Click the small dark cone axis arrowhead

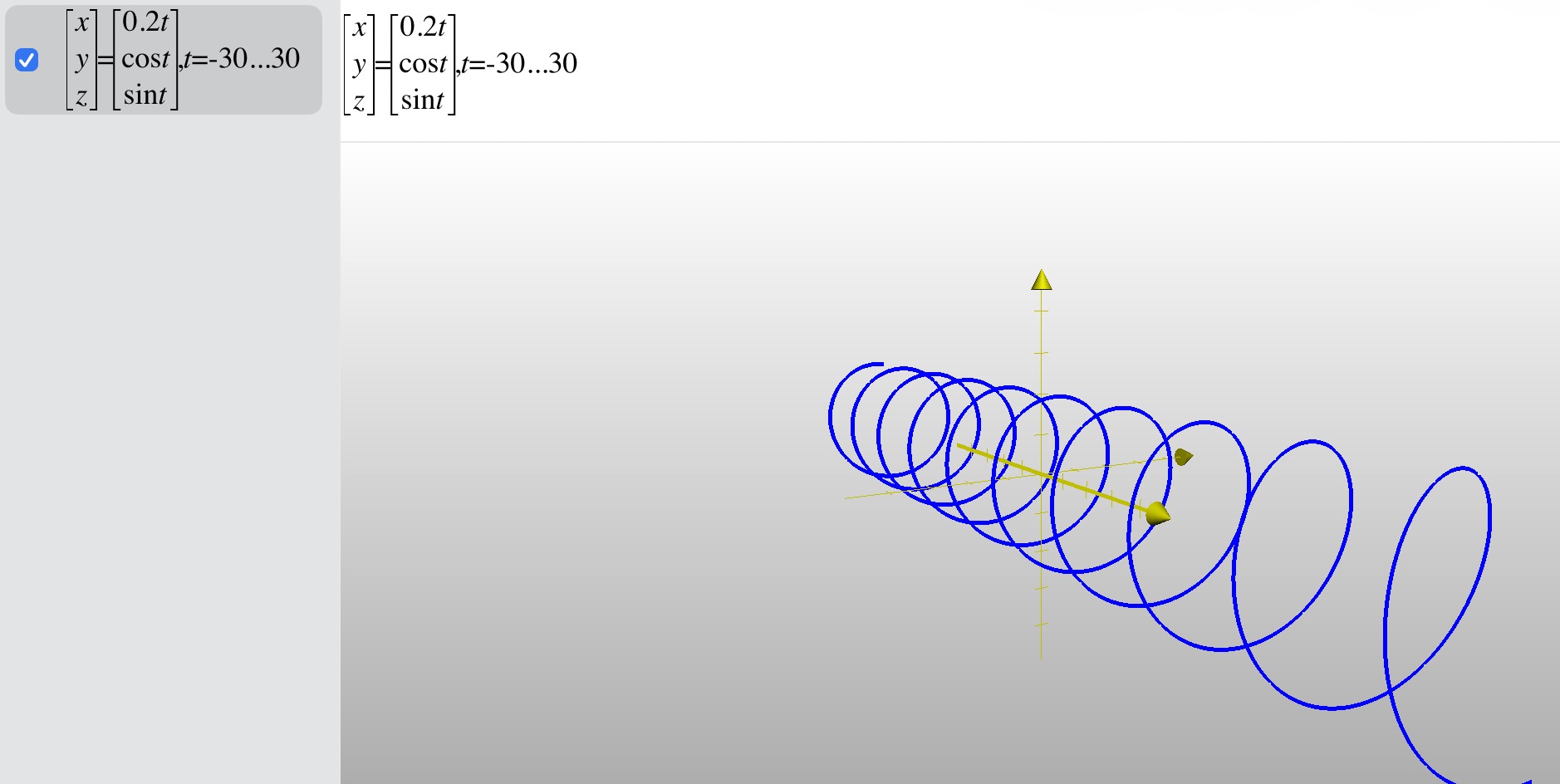click(x=1183, y=457)
